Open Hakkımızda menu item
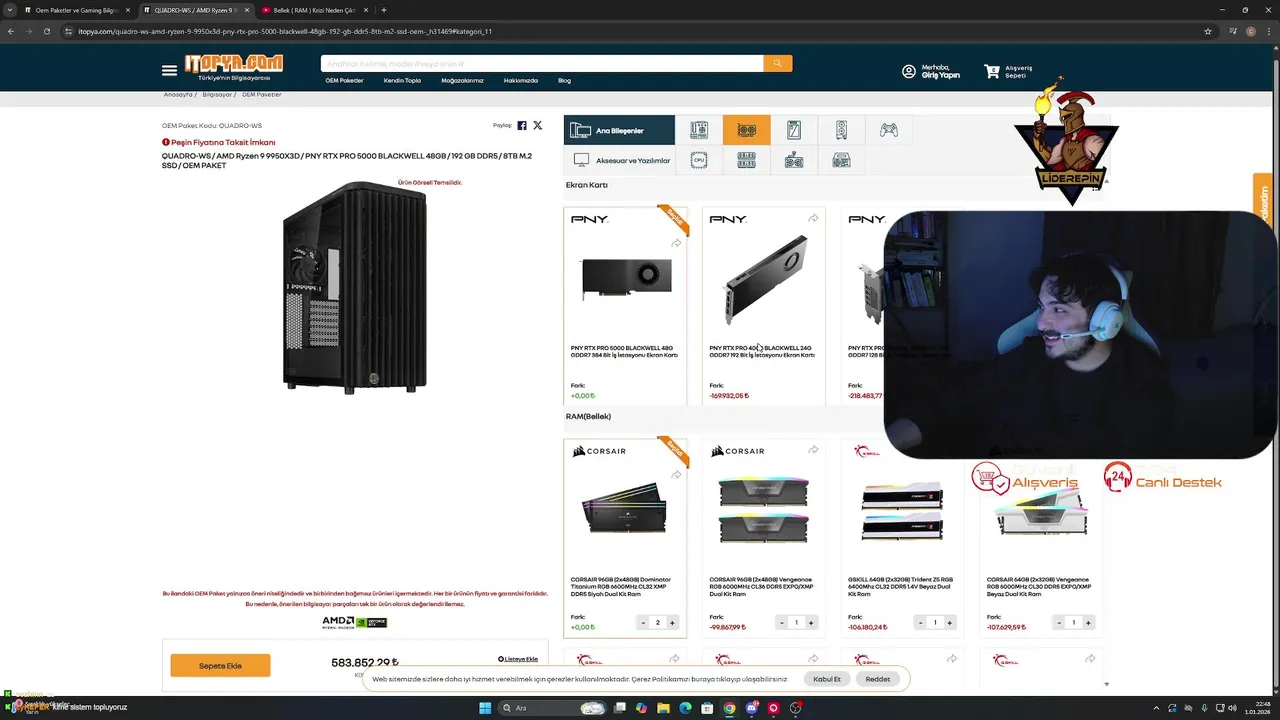 tap(520, 80)
